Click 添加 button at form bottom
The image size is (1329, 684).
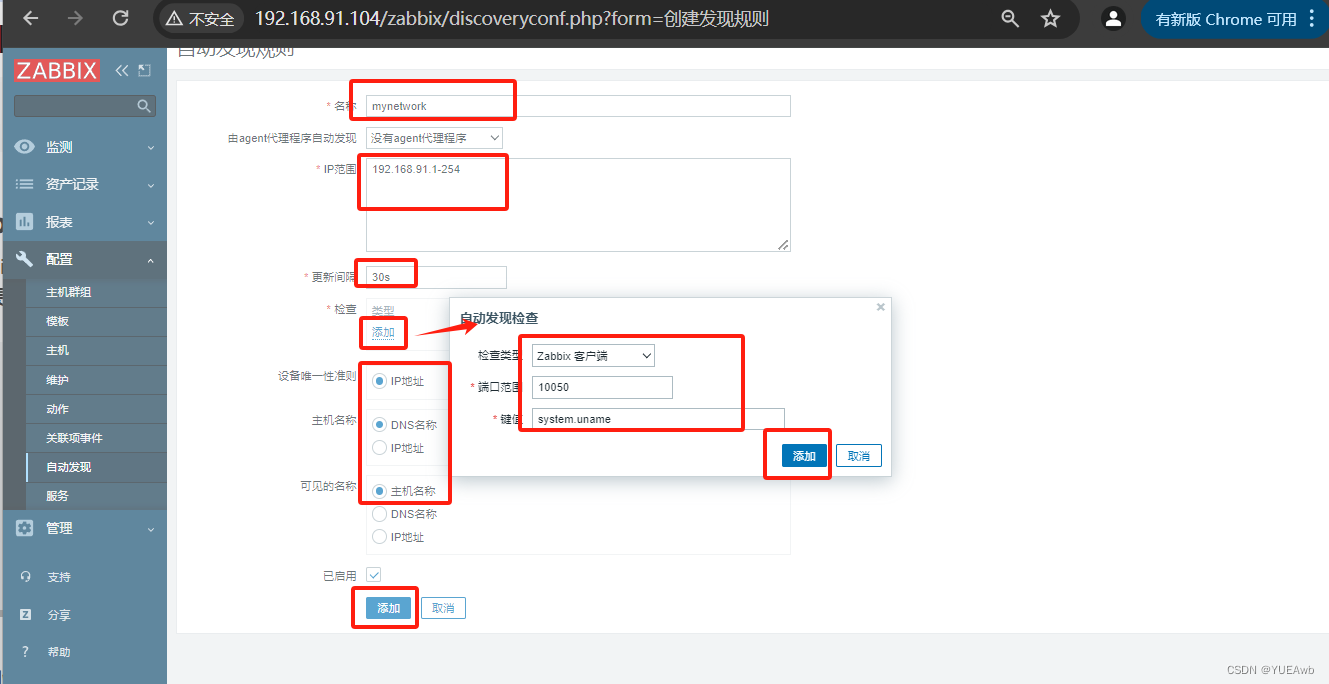[388, 608]
